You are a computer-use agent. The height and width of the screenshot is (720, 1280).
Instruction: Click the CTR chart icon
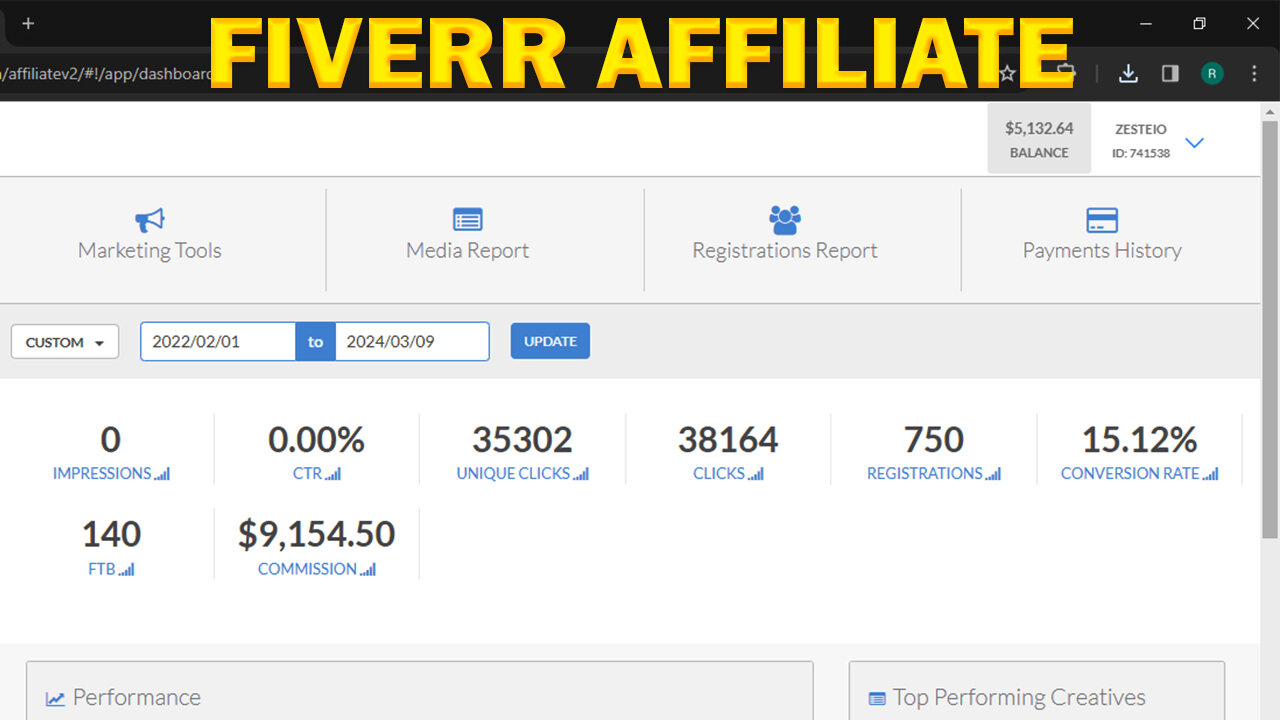click(333, 474)
